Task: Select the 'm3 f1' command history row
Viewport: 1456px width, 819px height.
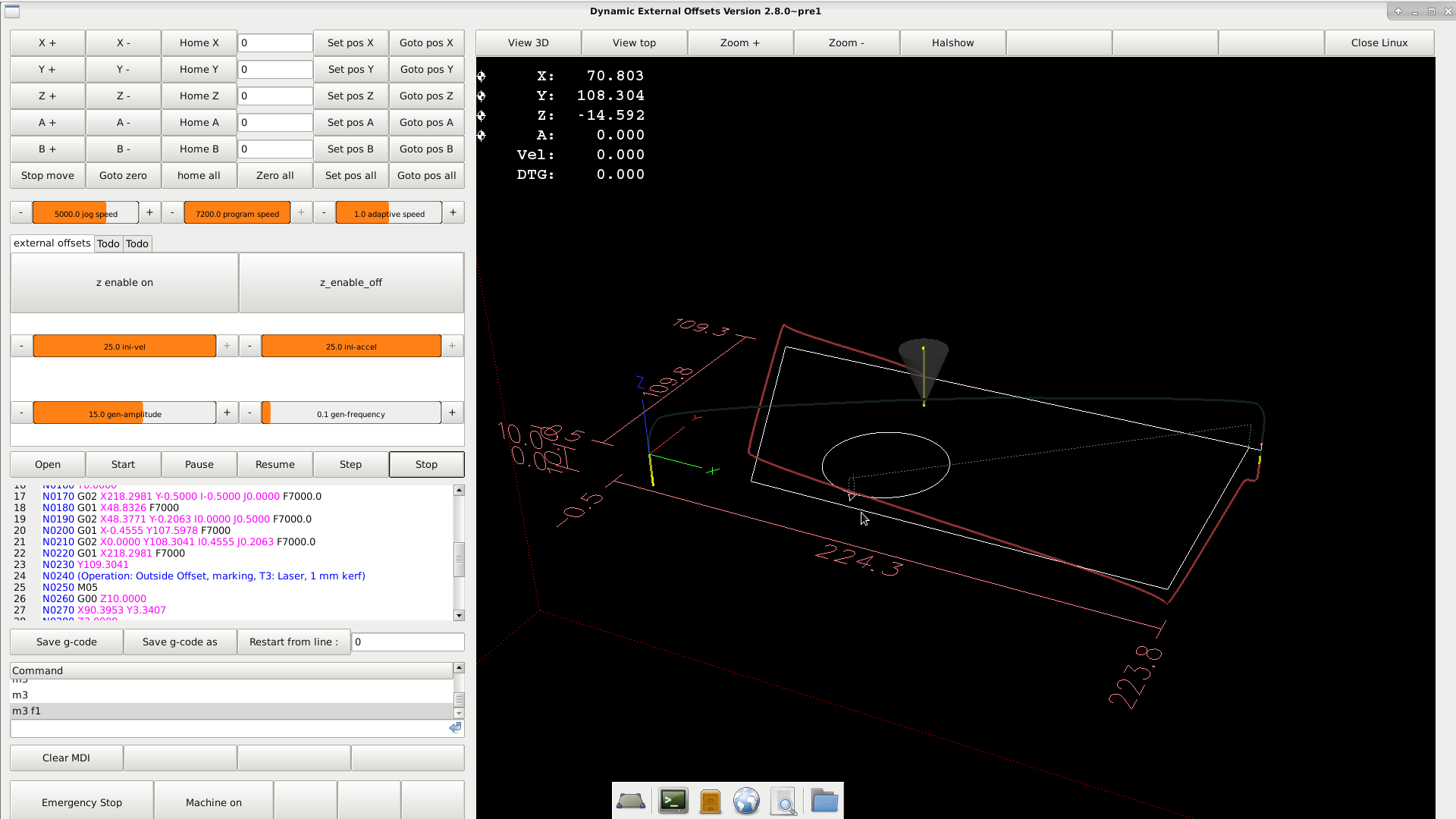Action: point(231,711)
